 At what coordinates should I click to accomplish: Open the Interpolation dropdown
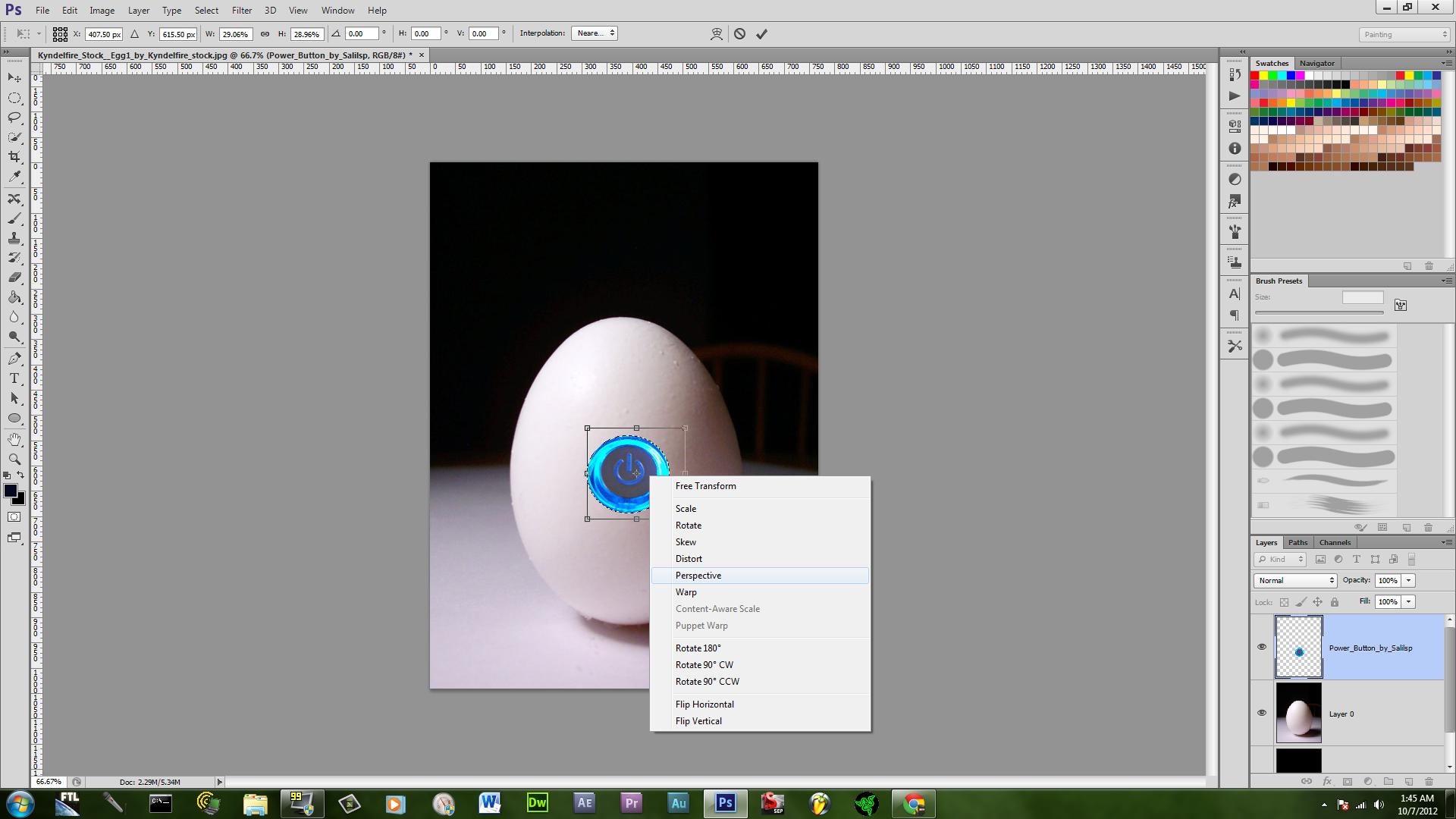tap(595, 33)
